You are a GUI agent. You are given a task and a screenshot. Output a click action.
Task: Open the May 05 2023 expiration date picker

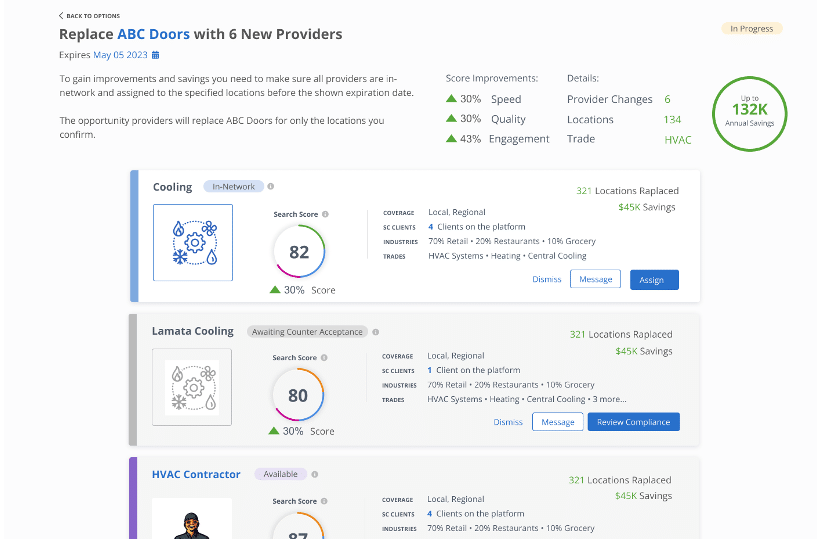click(x=120, y=55)
